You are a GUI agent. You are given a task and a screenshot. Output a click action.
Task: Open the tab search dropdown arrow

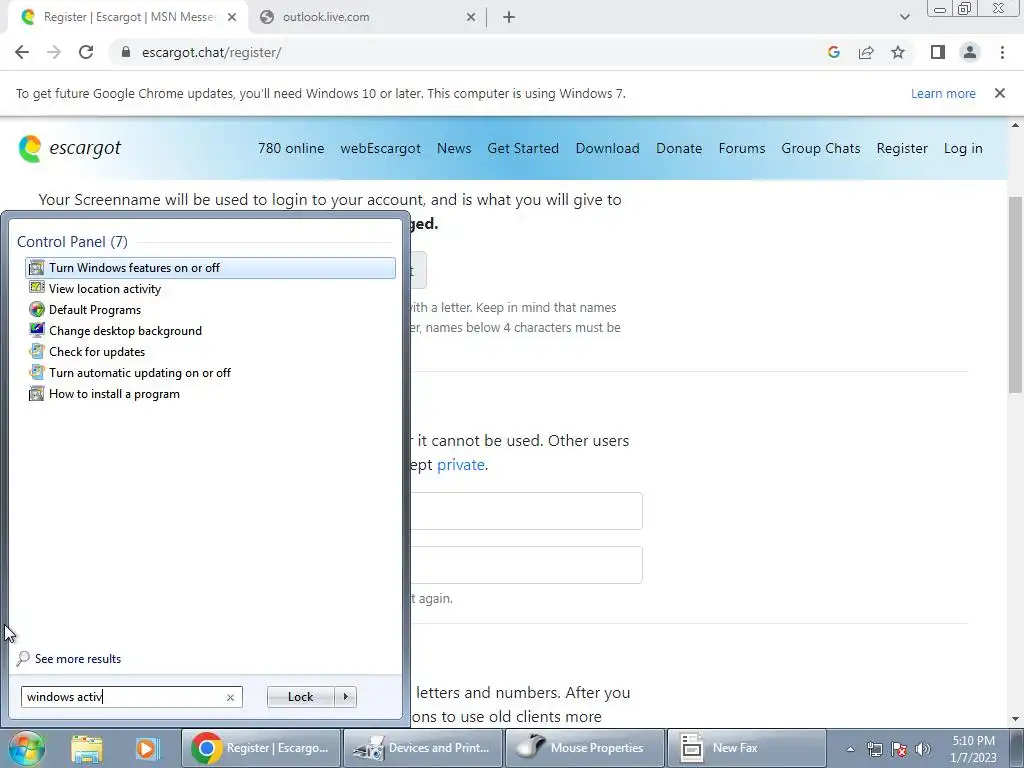point(904,18)
